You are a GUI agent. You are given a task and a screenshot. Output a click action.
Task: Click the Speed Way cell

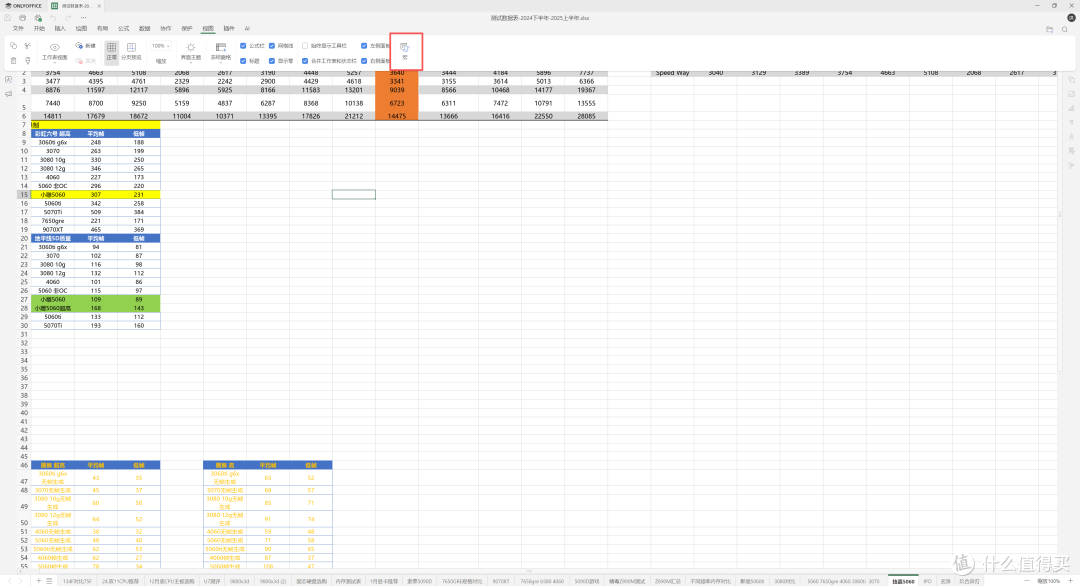[672, 73]
